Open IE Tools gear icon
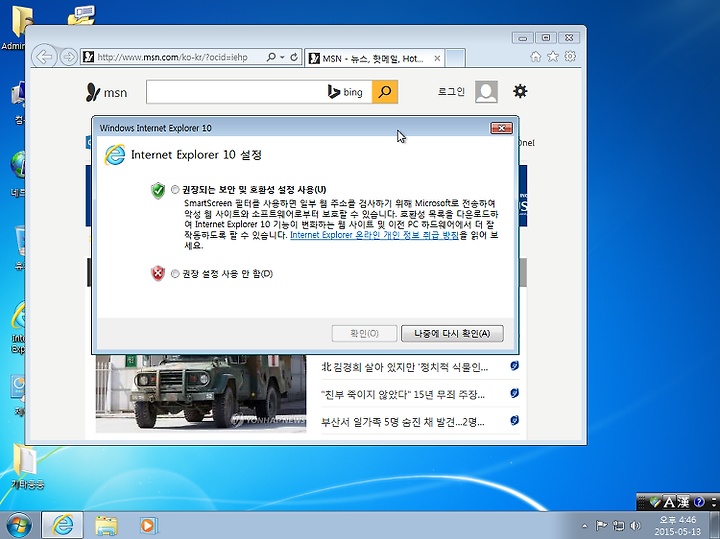This screenshot has width=720, height=539. click(570, 56)
